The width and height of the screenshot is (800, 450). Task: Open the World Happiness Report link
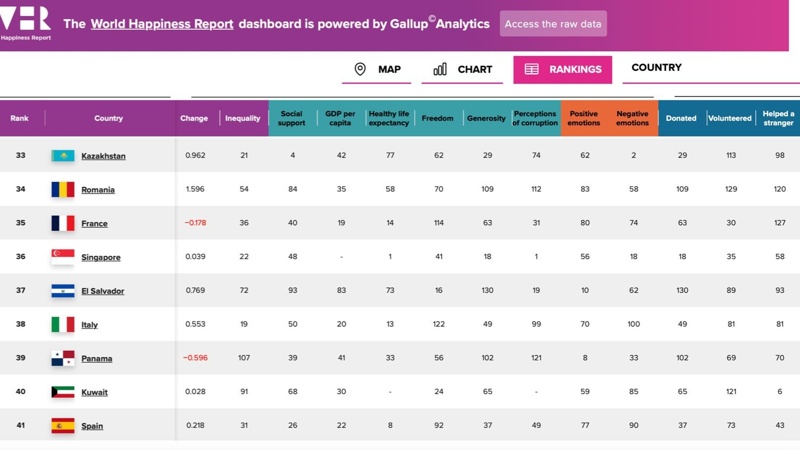coord(162,24)
